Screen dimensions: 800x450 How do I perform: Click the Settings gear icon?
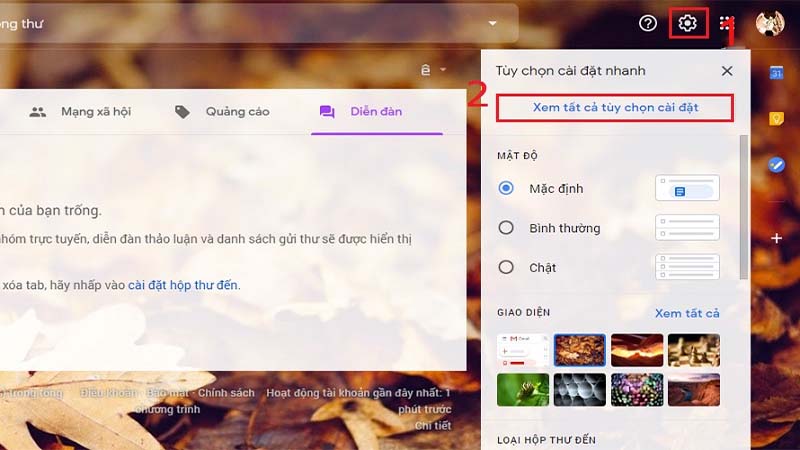688,23
